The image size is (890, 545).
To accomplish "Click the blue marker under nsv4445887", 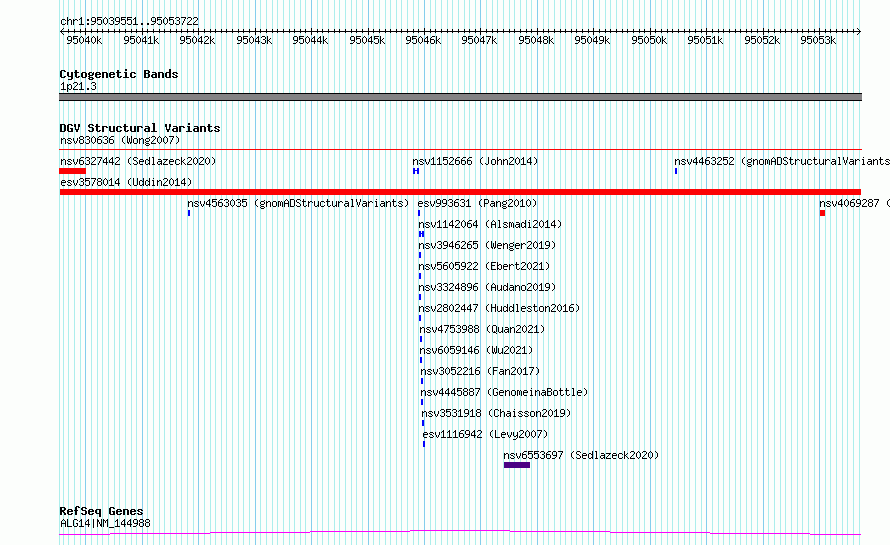I will pos(422,402).
